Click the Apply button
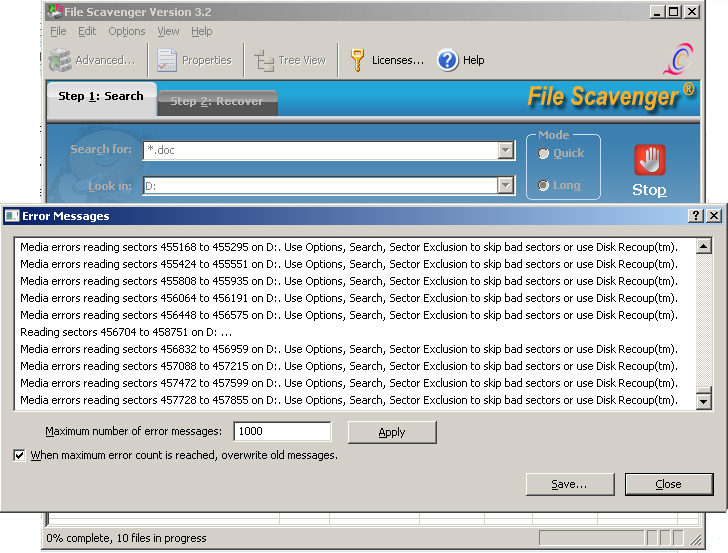Screen dimensions: 728x553 pyautogui.click(x=392, y=432)
